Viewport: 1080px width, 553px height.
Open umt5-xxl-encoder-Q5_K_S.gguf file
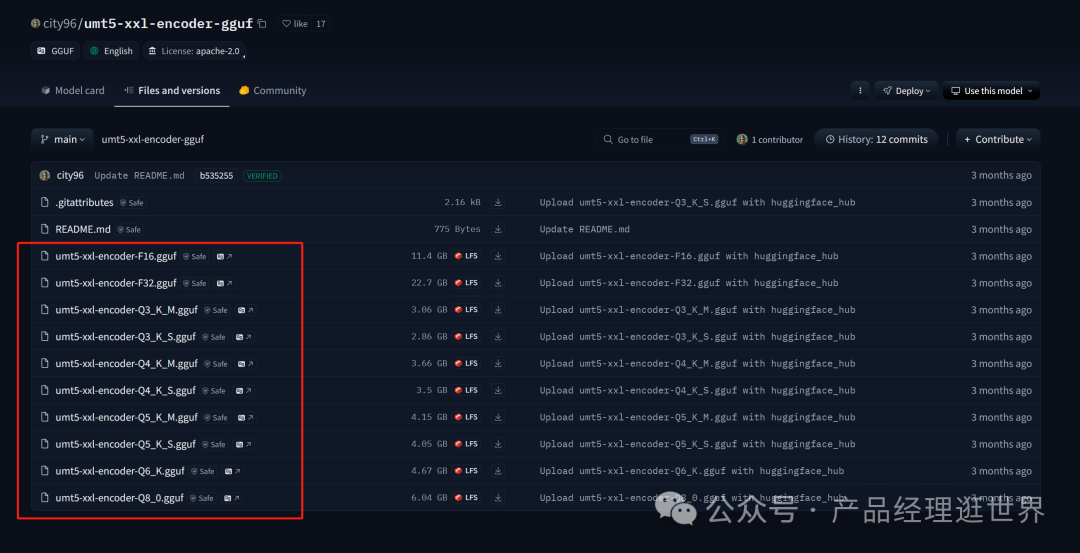125,444
